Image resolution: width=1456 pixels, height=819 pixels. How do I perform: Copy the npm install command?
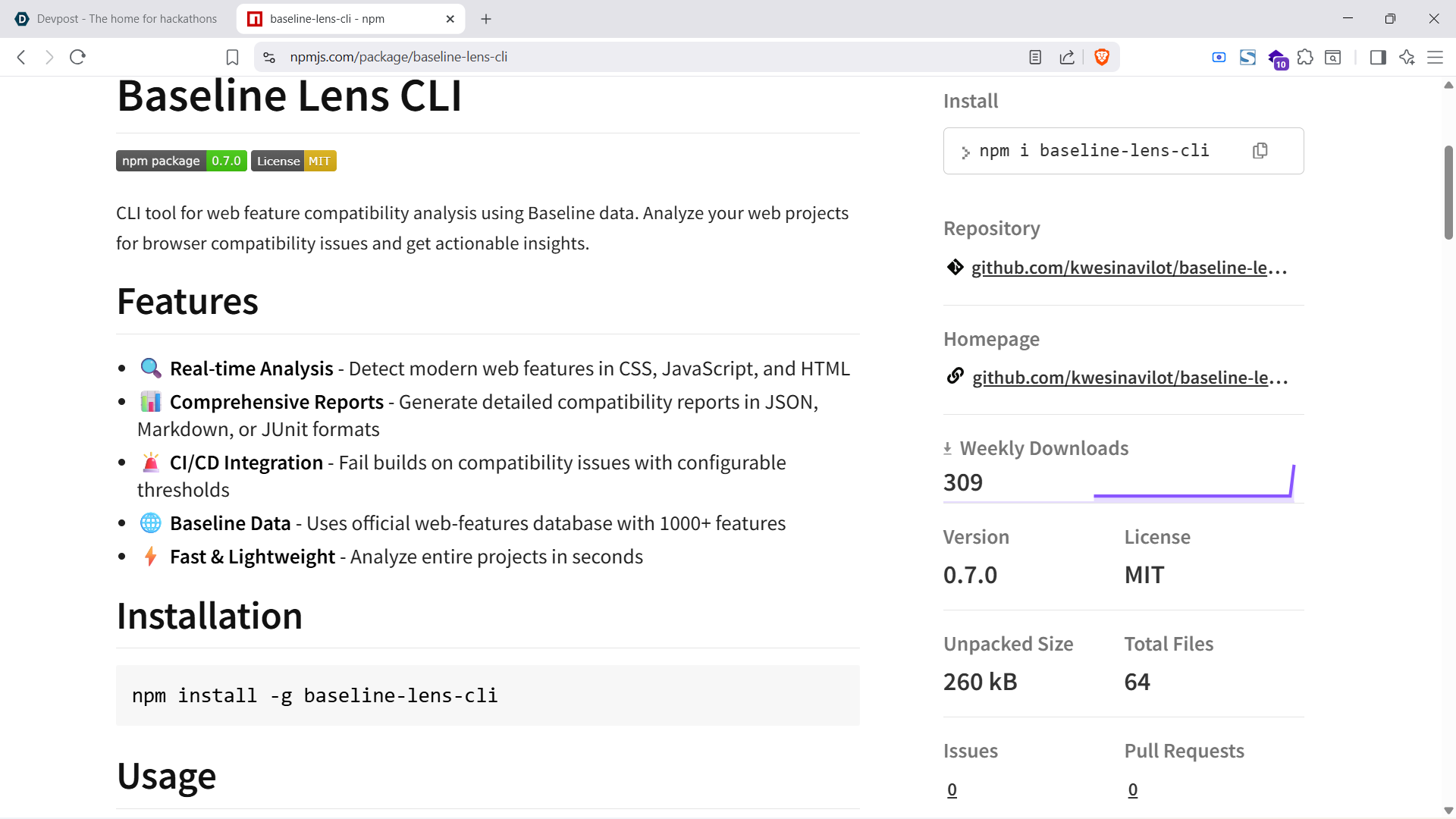(1260, 151)
